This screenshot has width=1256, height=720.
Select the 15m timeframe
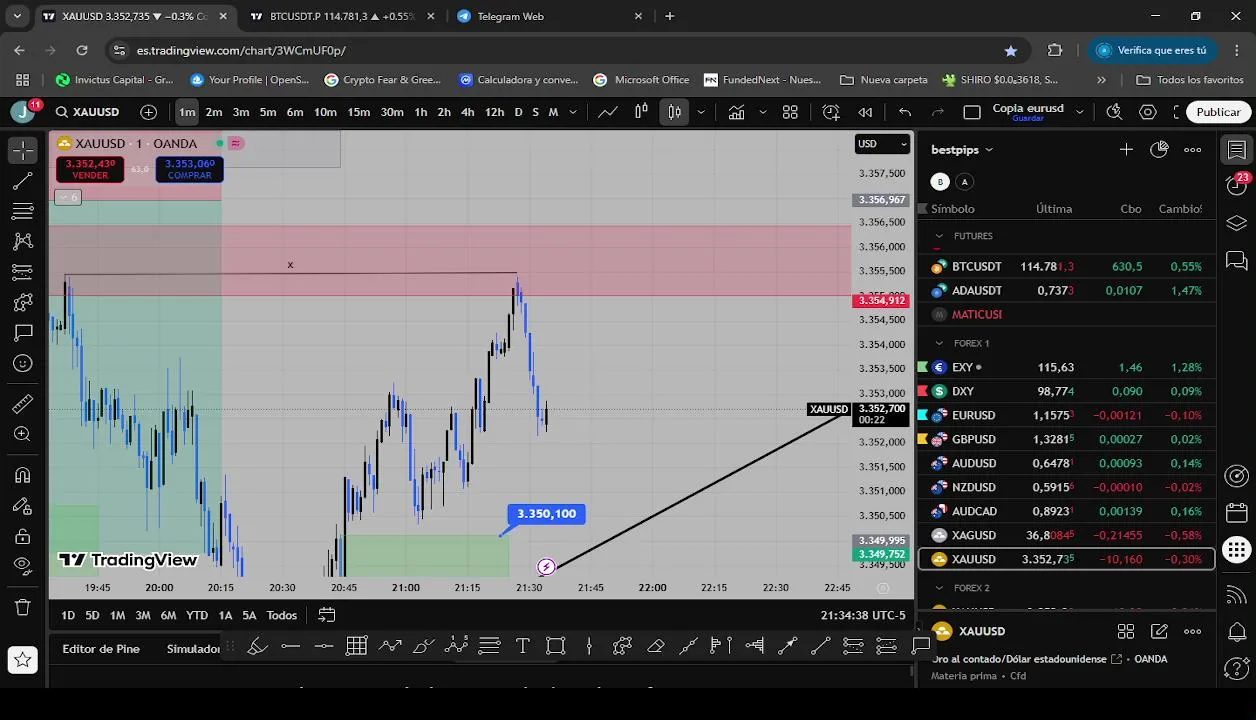pyautogui.click(x=358, y=112)
